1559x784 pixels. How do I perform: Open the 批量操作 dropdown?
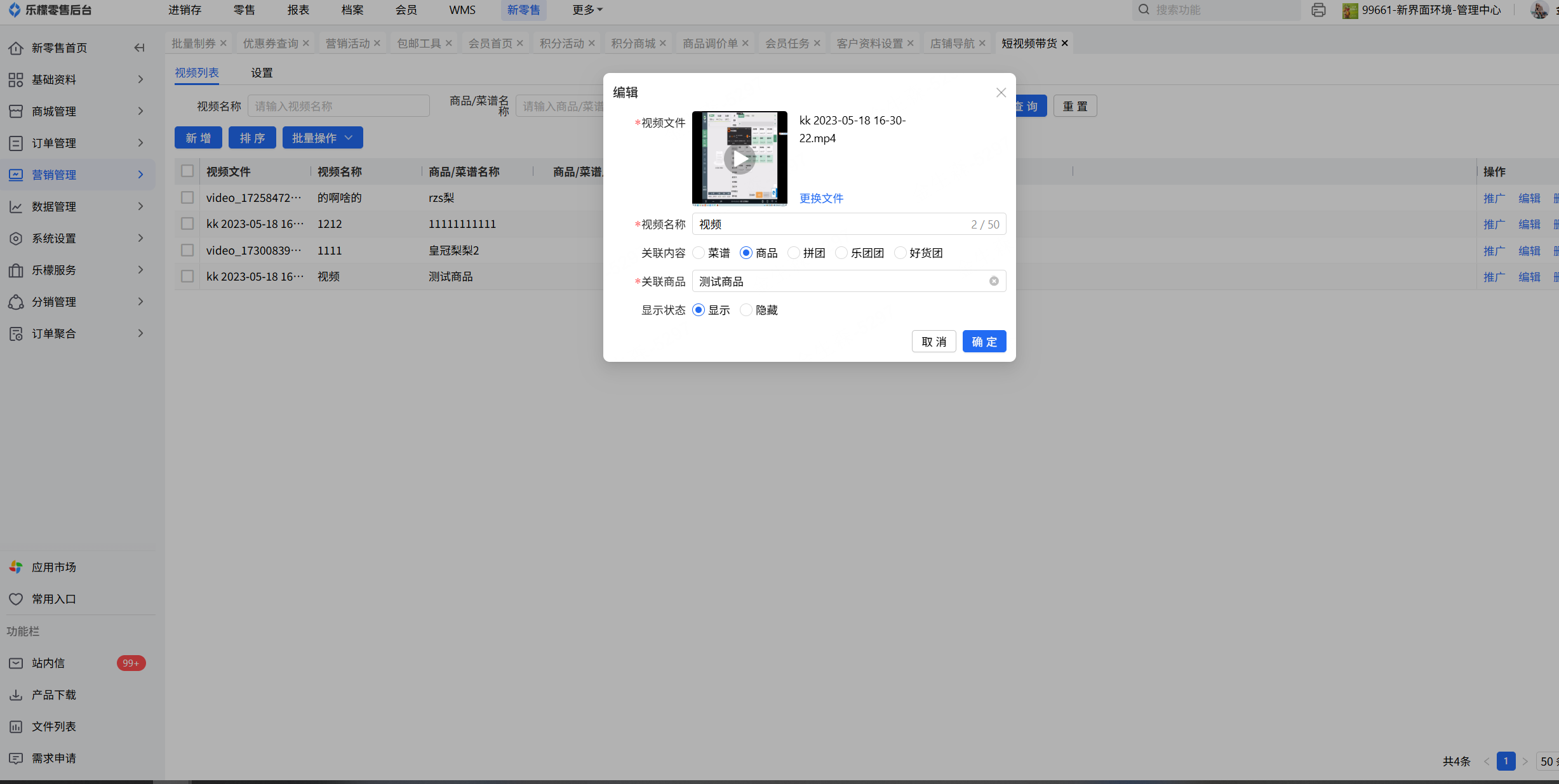322,138
